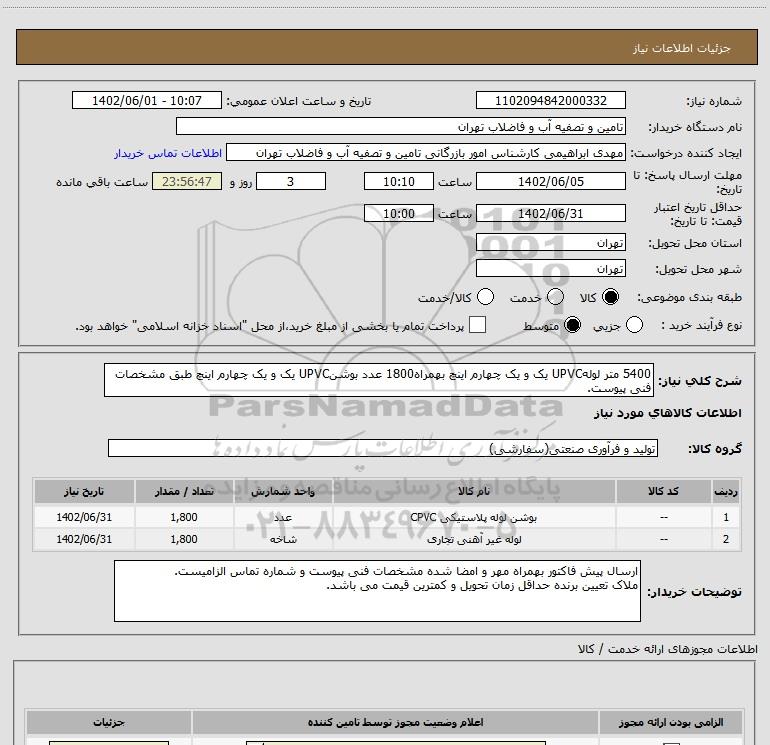Screen dimensions: 770x745
Task: Choose the جزیی purchase type radio
Action: click(x=634, y=325)
